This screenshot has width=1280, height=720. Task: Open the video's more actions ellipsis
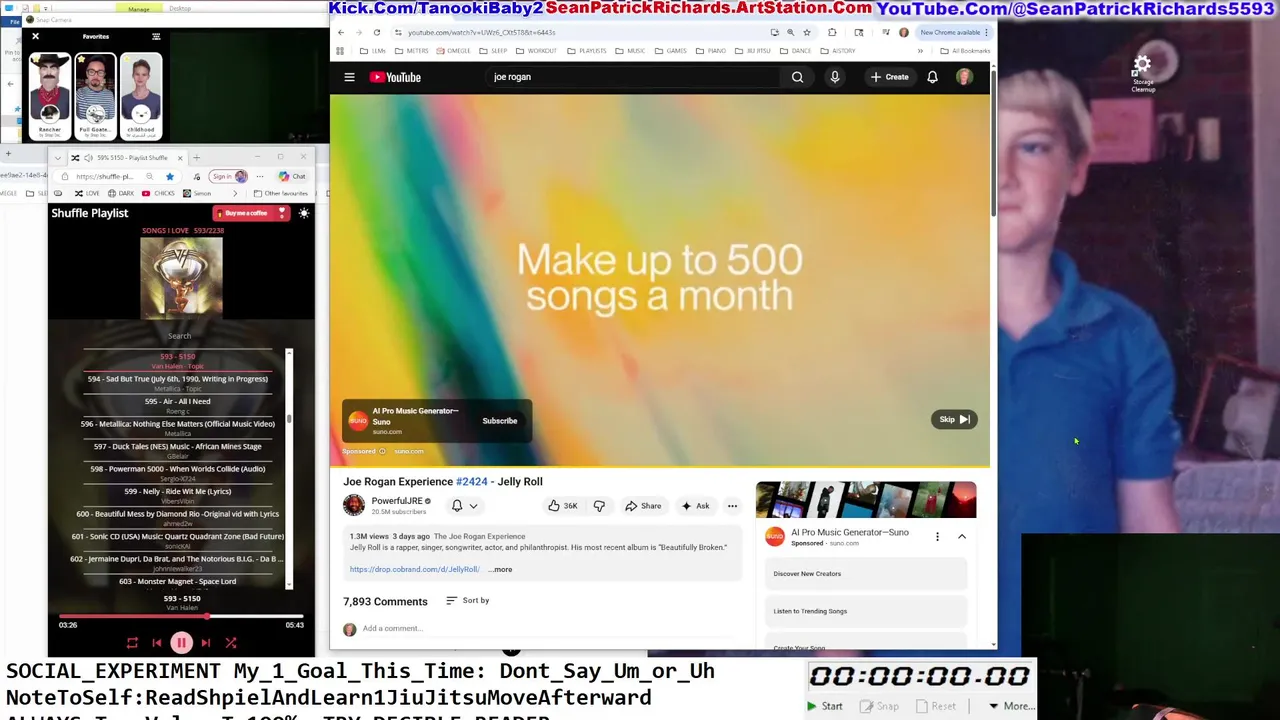point(732,506)
